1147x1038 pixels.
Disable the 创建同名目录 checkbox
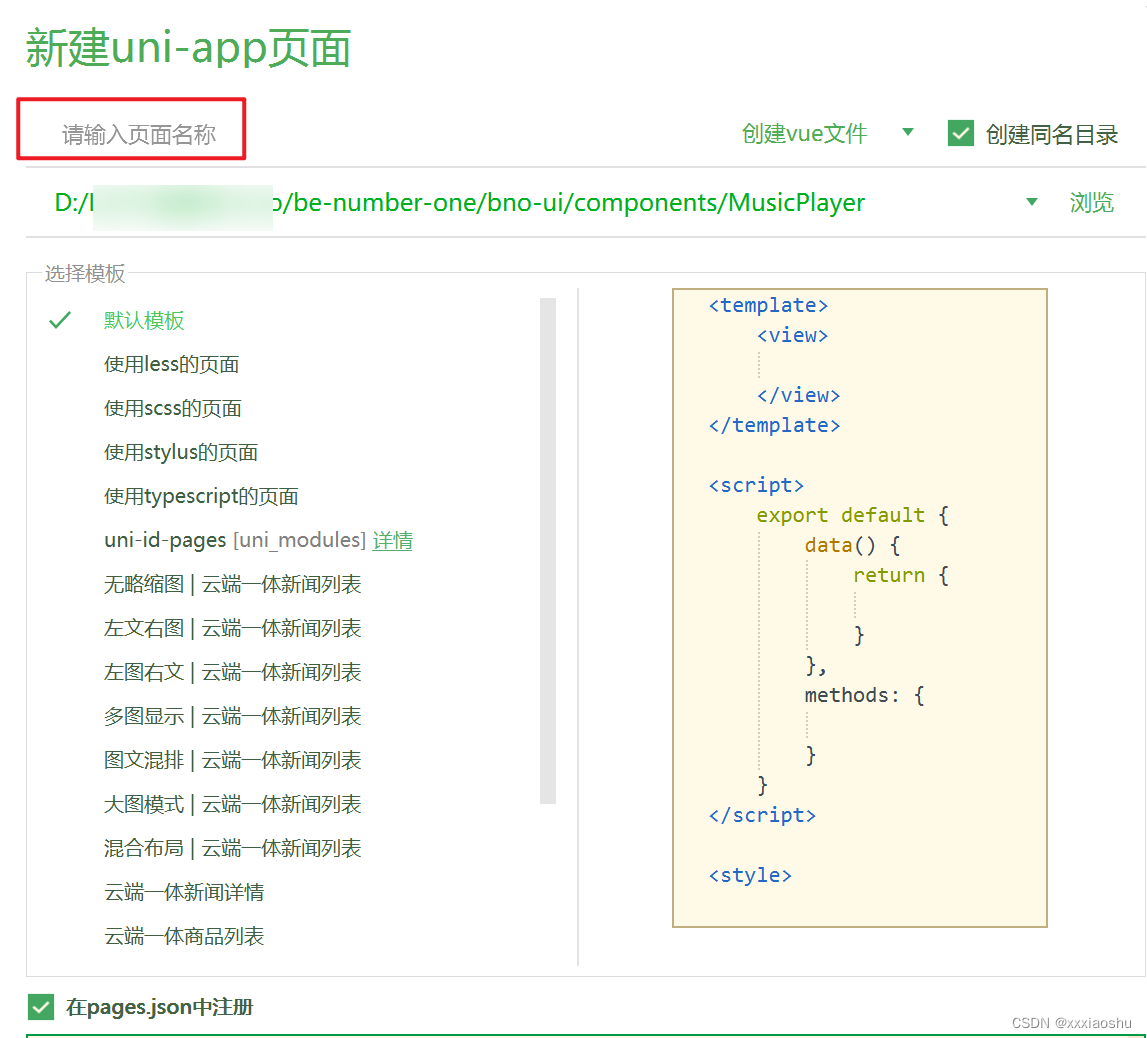tap(959, 132)
